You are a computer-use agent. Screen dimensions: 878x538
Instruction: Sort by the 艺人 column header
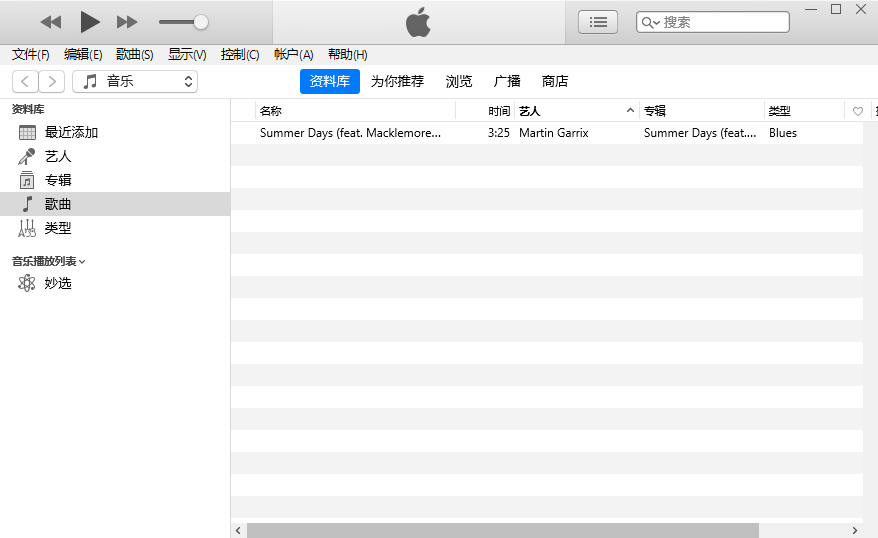577,111
